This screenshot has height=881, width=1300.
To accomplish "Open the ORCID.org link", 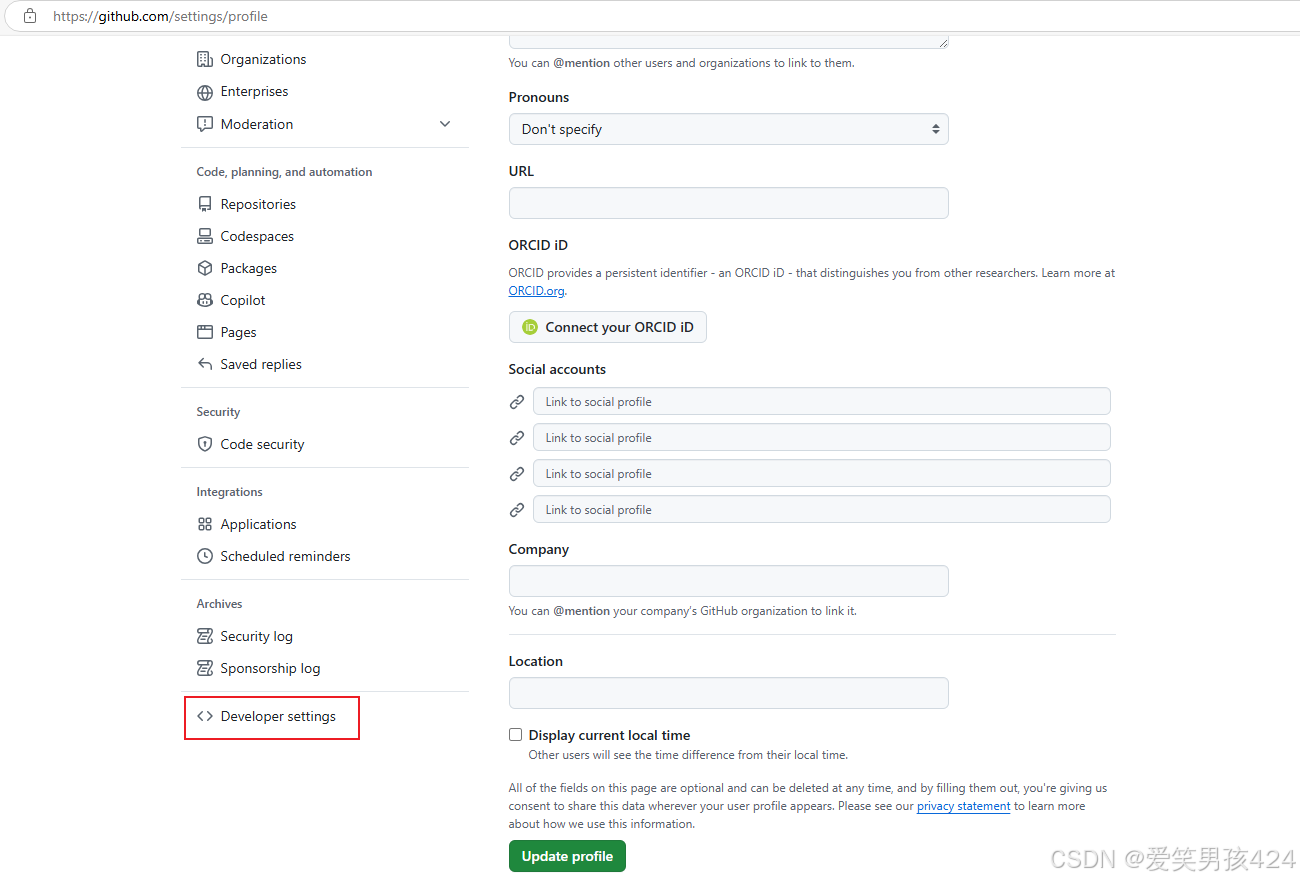I will (x=536, y=290).
